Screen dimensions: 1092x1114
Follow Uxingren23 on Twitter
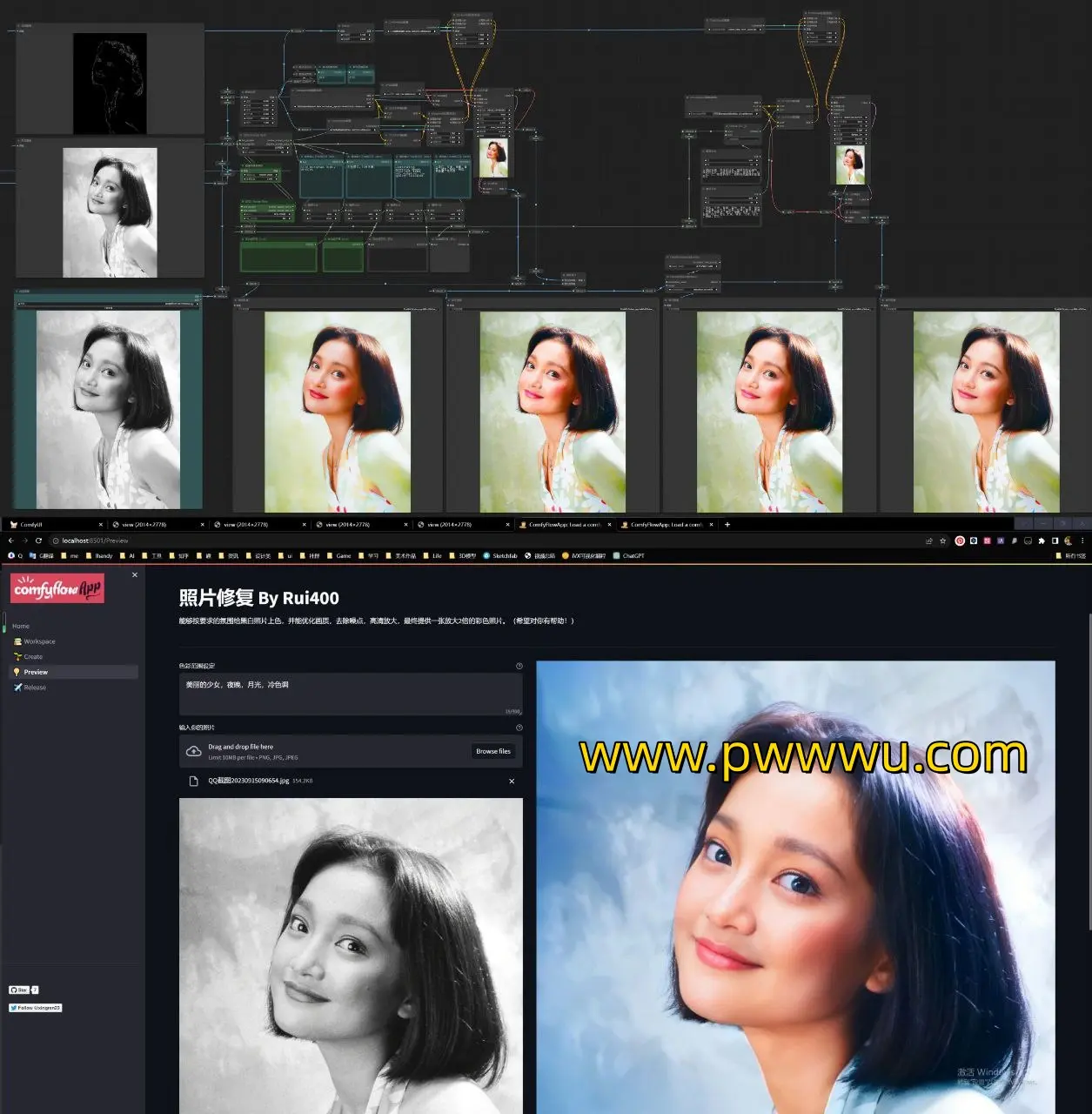pos(36,1008)
